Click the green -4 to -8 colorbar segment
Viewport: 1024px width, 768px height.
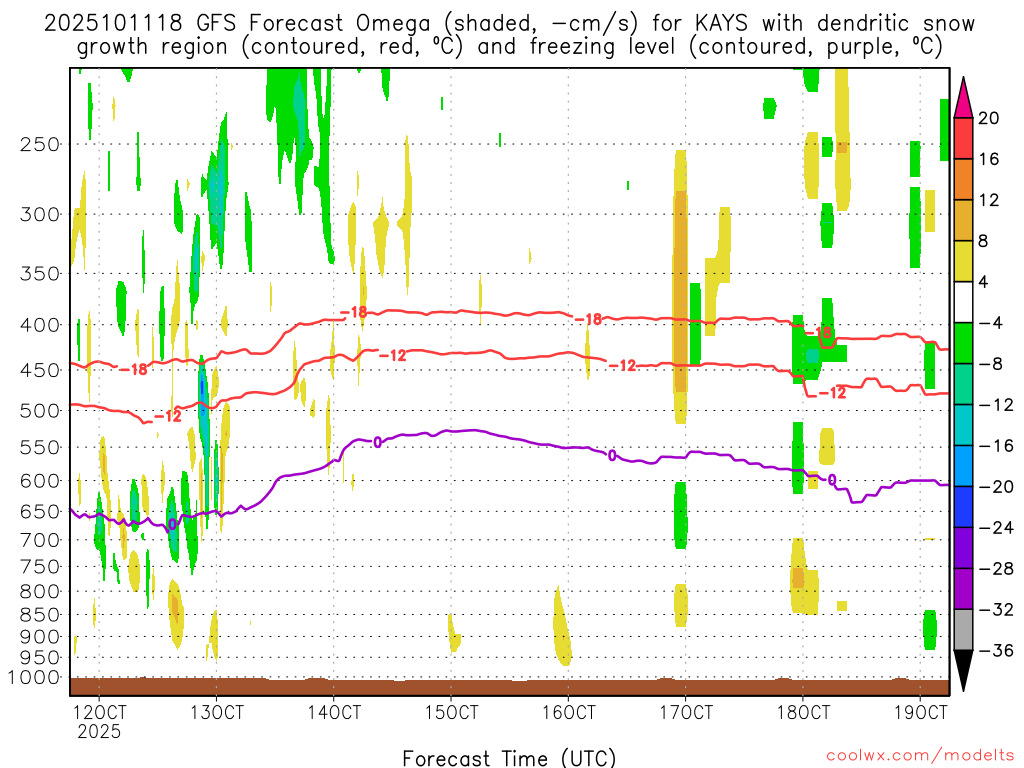click(x=963, y=343)
